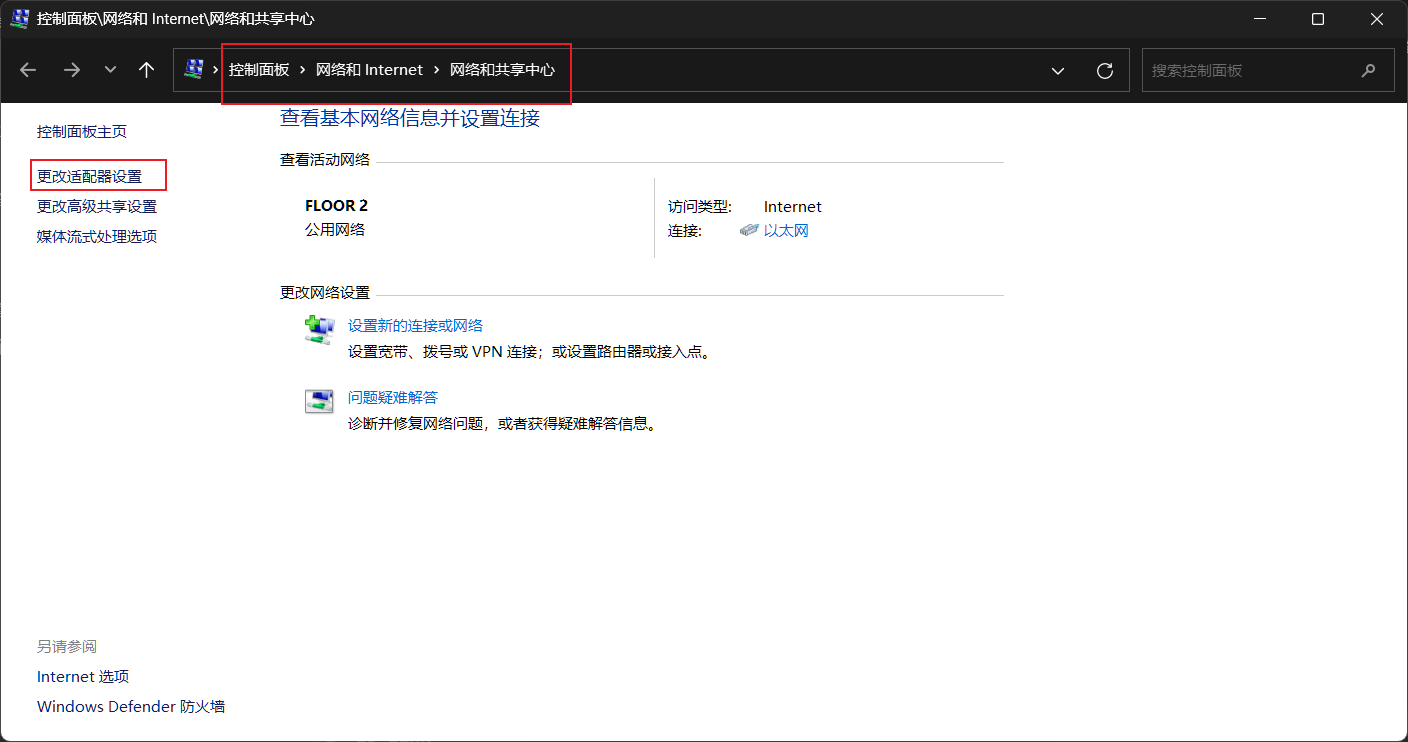1408x742 pixels.
Task: Expand chevron after 控制面板 breadcrumb
Action: pos(302,70)
